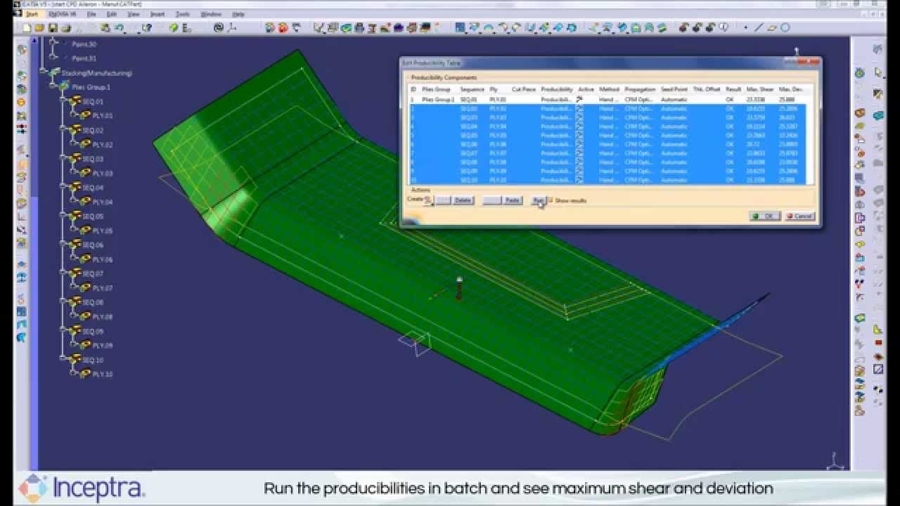Click the Delete button in the dialog
This screenshot has width=900, height=506.
pyautogui.click(x=463, y=200)
